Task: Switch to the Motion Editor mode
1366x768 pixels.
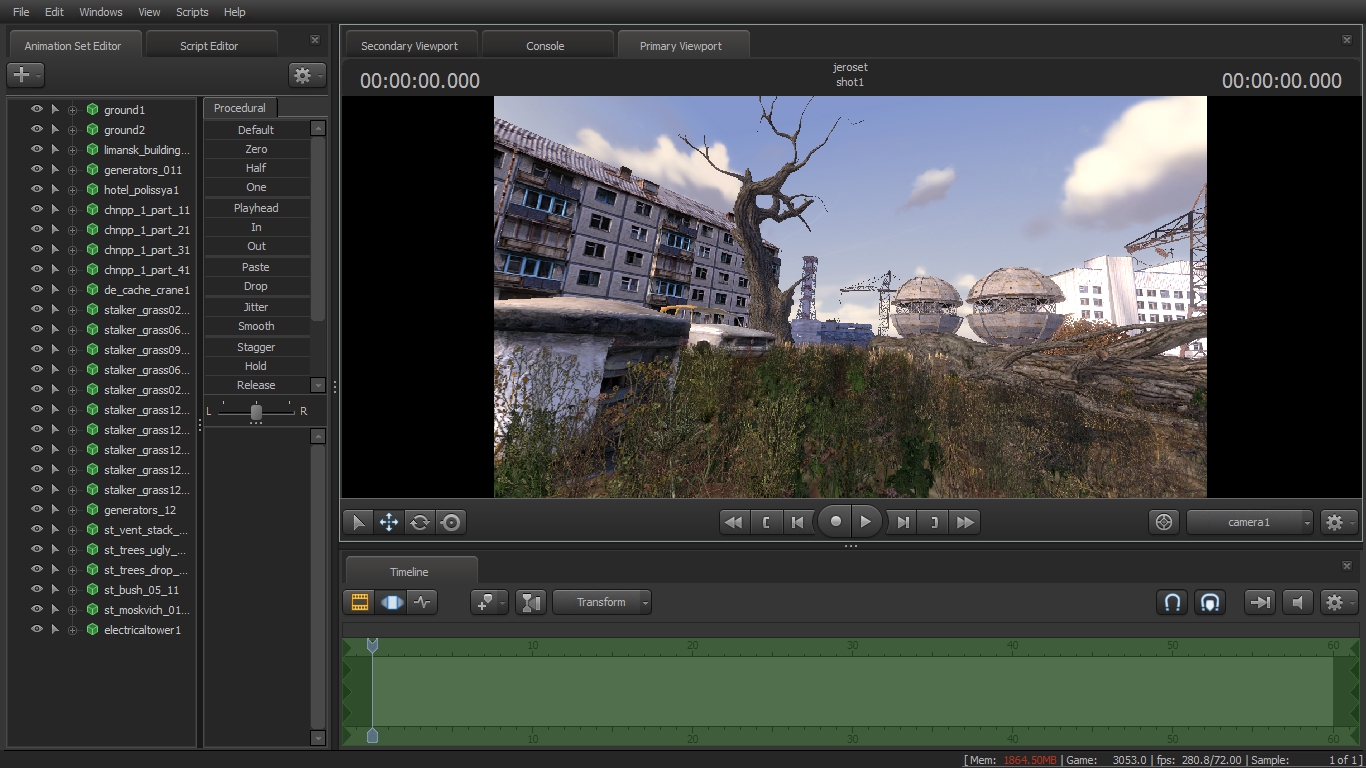Action: coord(391,602)
